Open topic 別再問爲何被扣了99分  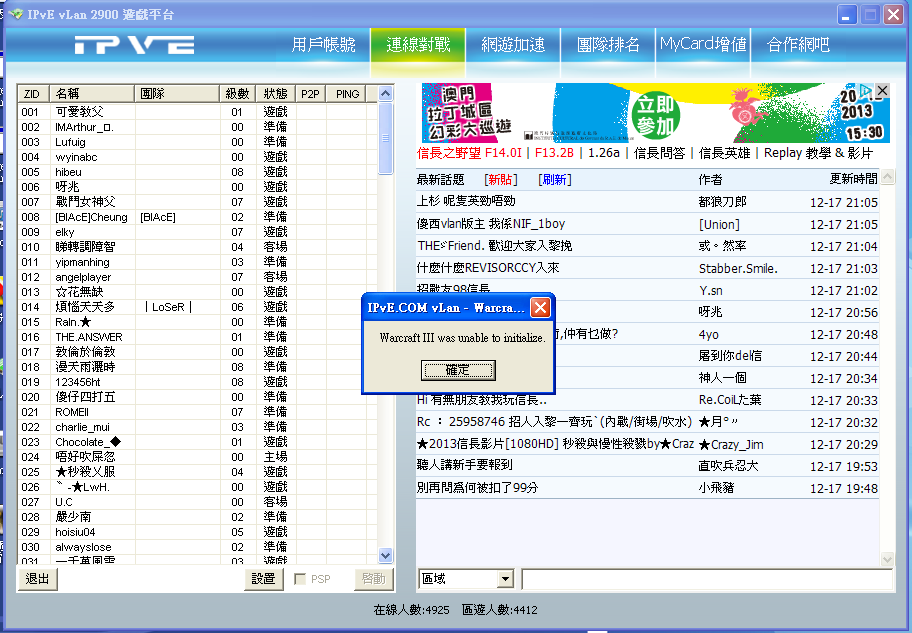477,488
